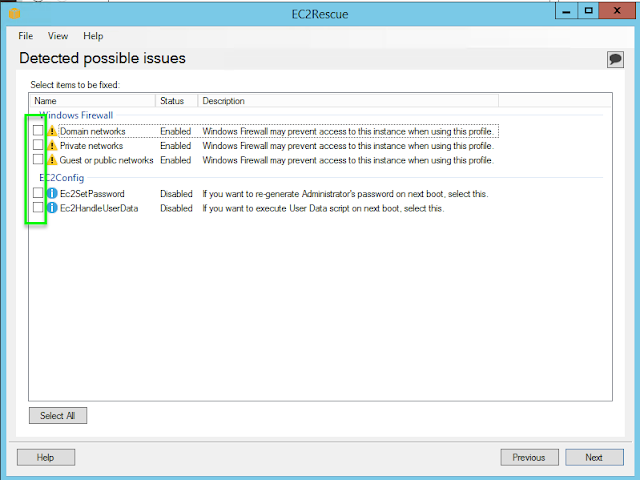Screen dimensions: 640x480
Task: Select the Domain networks row name
Action: tap(93, 131)
